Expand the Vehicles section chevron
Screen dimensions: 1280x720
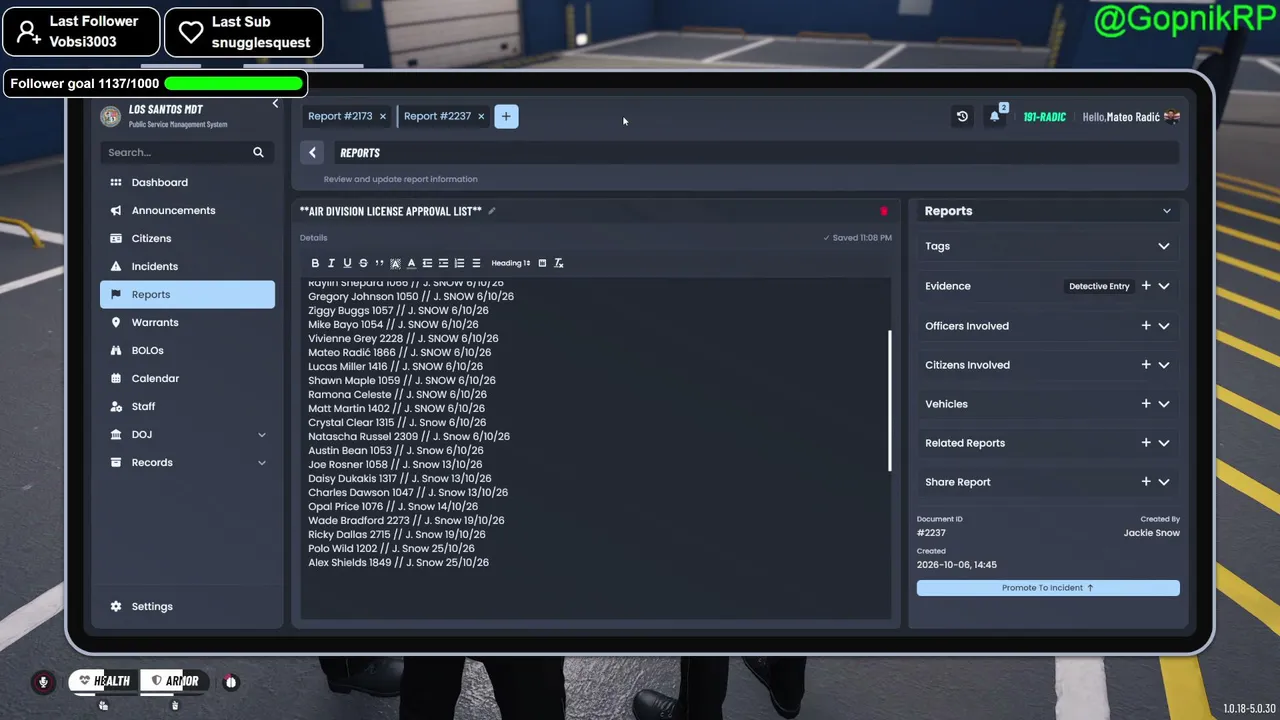point(1164,404)
